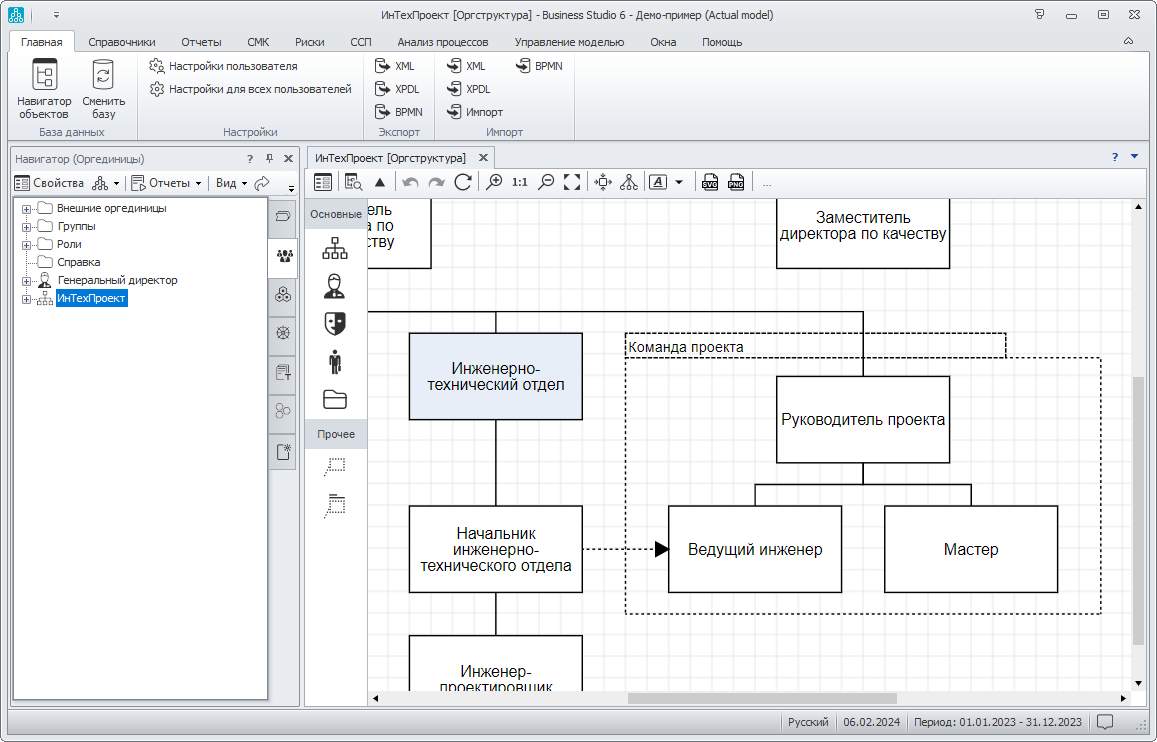Select fit-to-screen zoom icon
The image size is (1157, 742).
(572, 182)
